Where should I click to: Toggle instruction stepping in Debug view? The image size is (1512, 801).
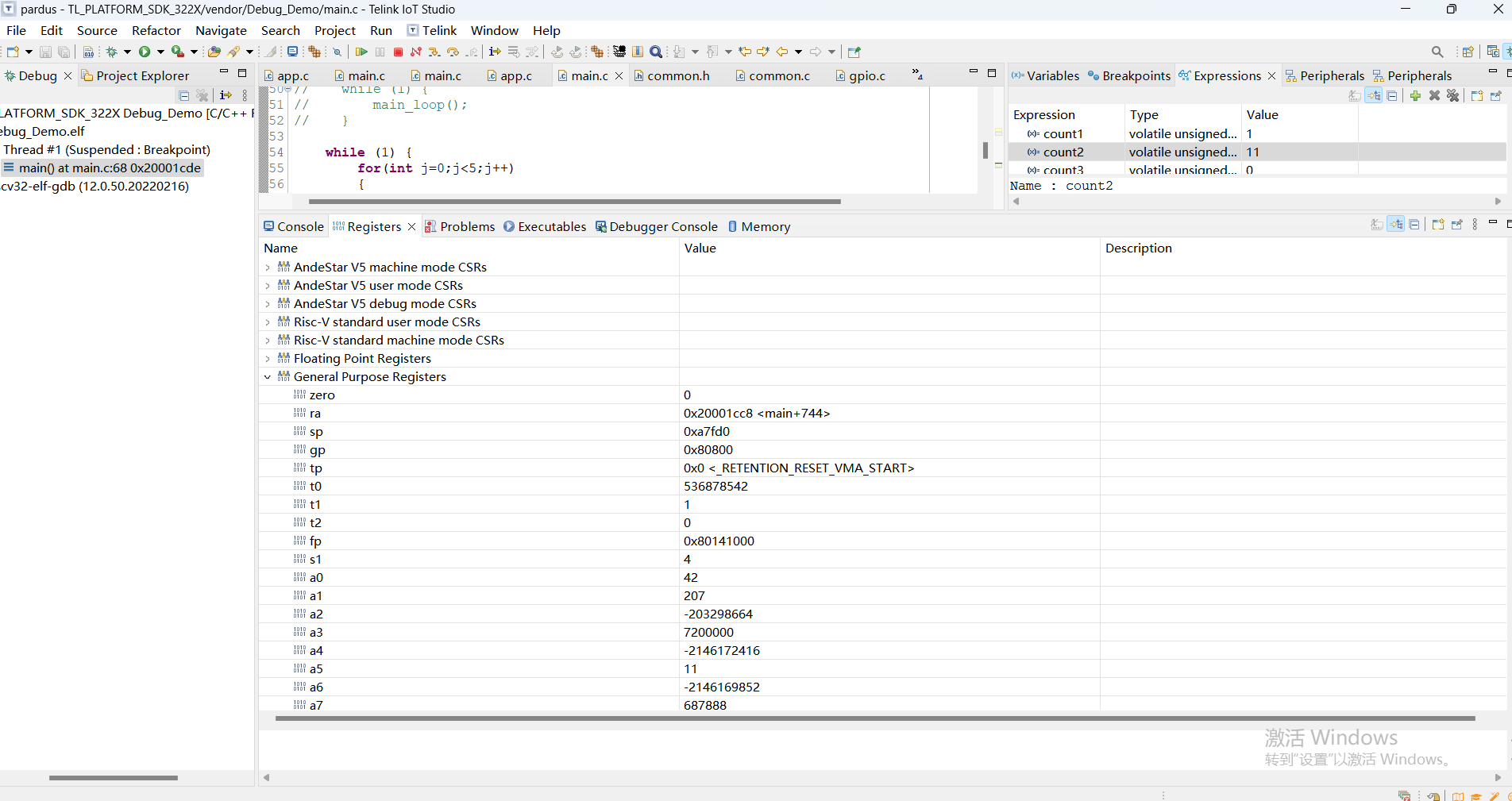(x=226, y=95)
